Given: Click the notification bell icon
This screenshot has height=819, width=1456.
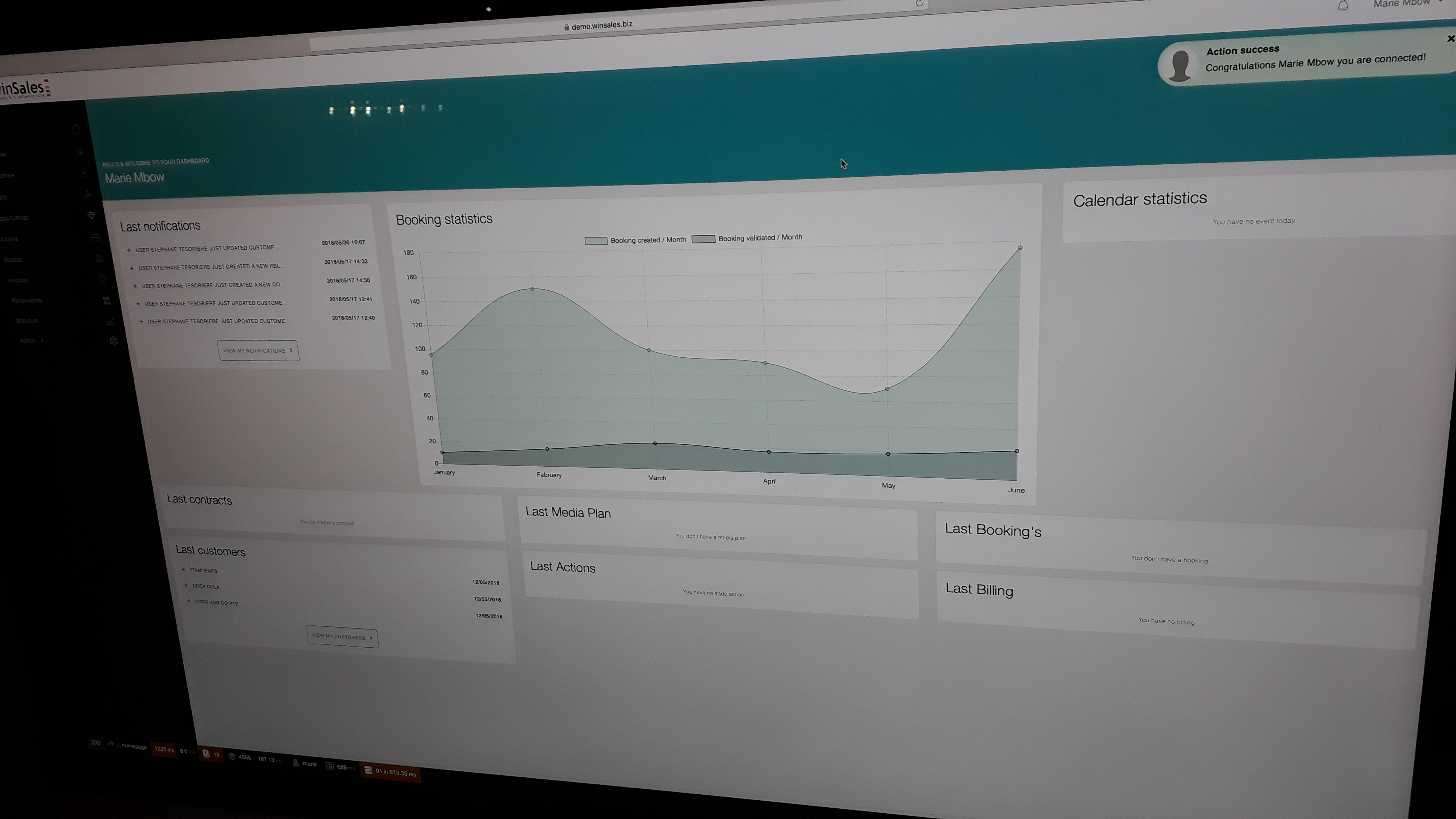Looking at the screenshot, I should pos(1342,6).
